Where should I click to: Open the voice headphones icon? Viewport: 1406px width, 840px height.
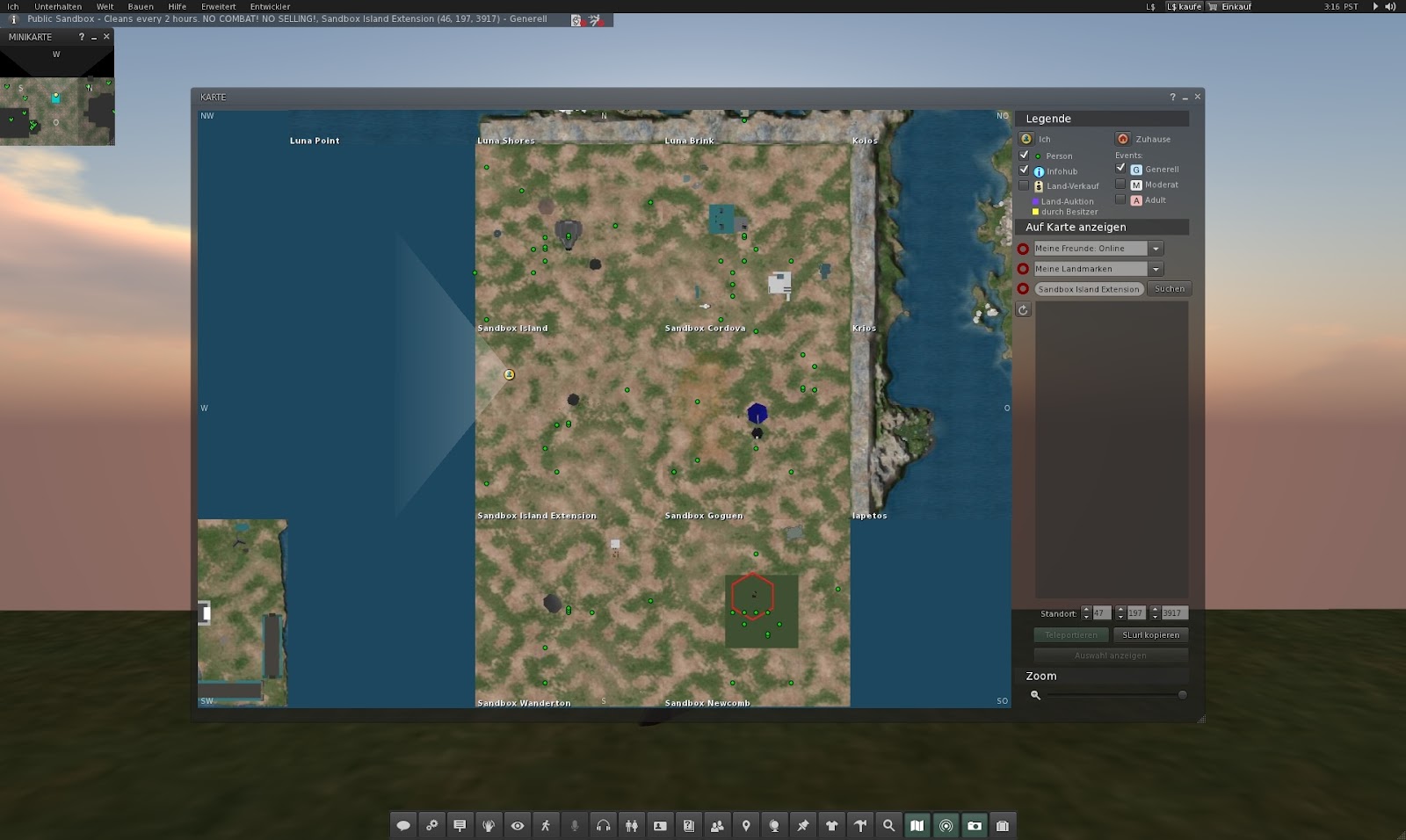(603, 825)
